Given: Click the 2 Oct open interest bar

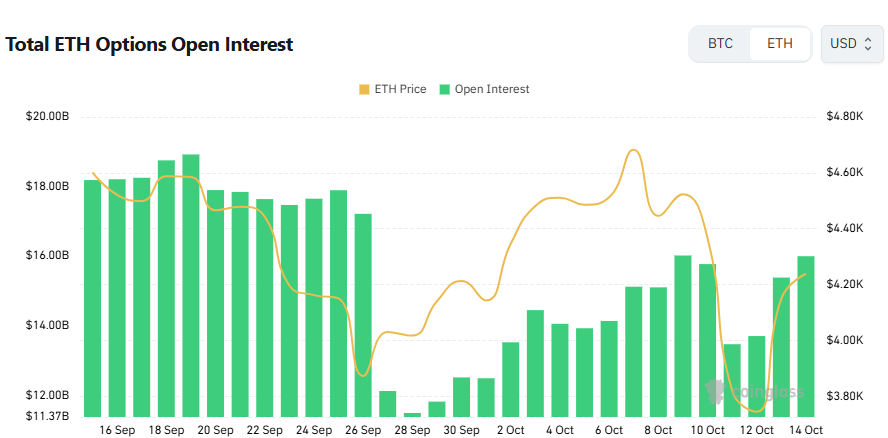Looking at the screenshot, I should (x=510, y=379).
